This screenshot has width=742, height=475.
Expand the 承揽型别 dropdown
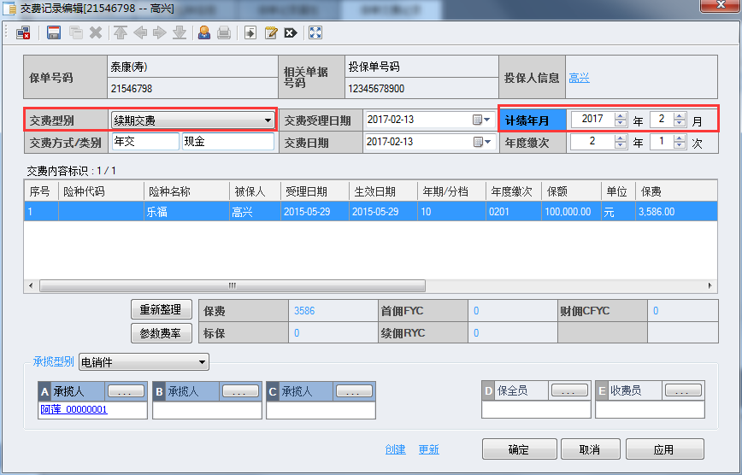click(x=202, y=362)
